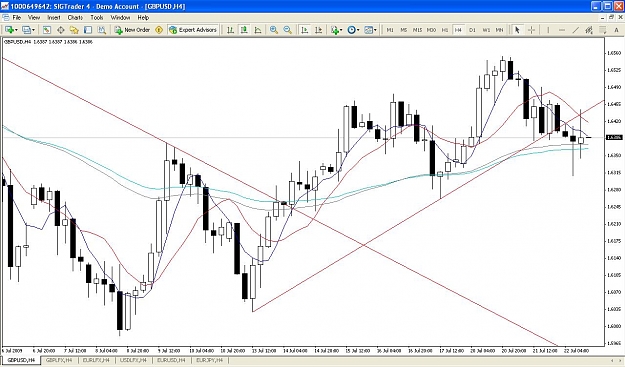Switch chart to Candlesticks mode
This screenshot has width=625, height=367.
tap(244, 30)
